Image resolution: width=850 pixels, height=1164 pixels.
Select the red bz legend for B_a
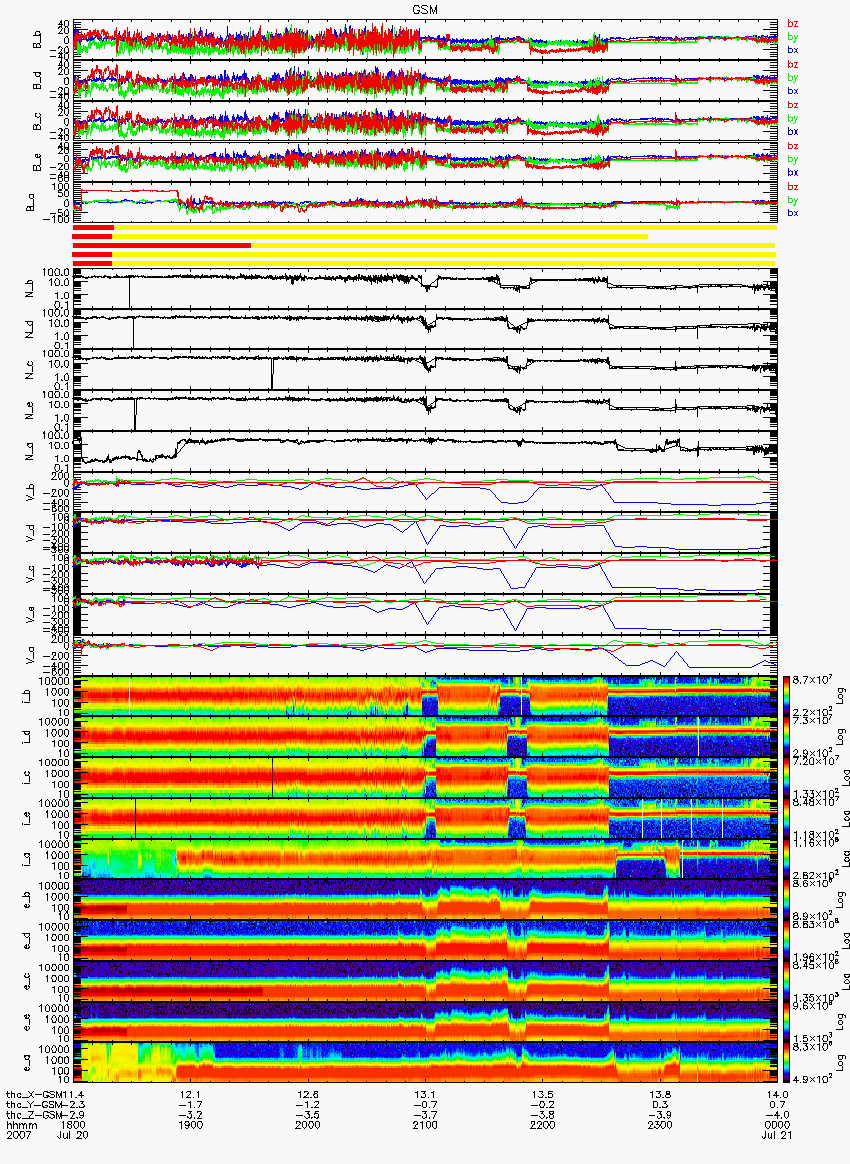click(793, 187)
